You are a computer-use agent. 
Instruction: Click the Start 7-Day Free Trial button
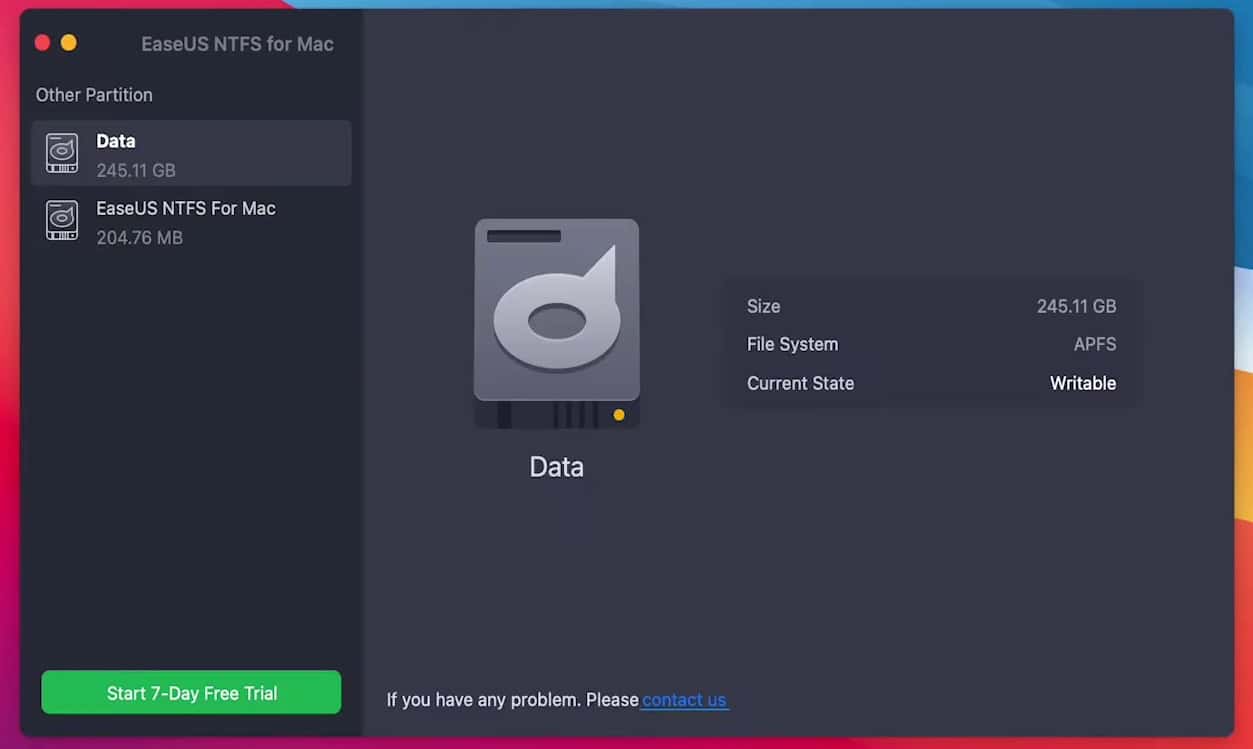tap(190, 692)
